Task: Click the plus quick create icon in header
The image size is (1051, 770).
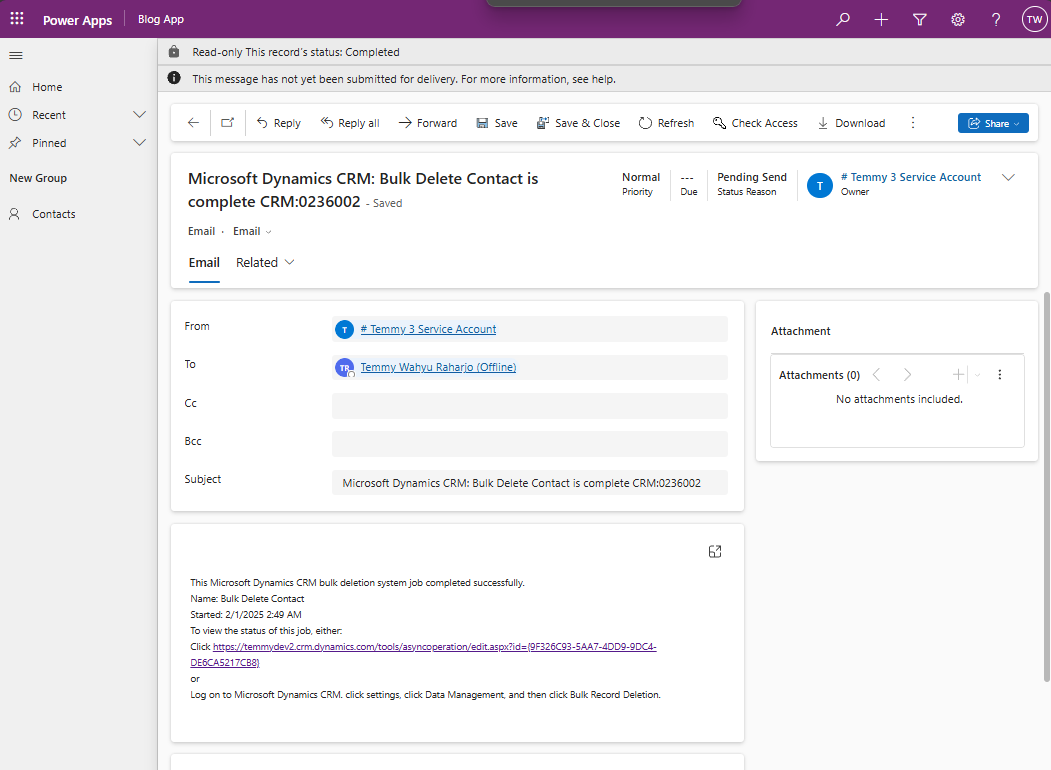Action: [x=881, y=19]
